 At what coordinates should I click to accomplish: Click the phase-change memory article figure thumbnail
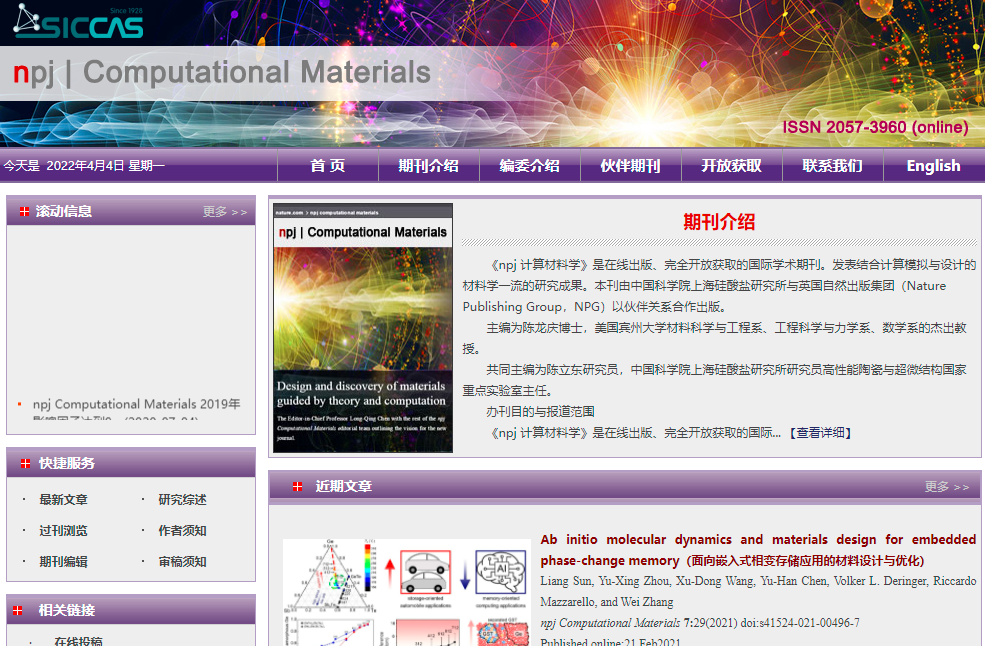pyautogui.click(x=405, y=592)
